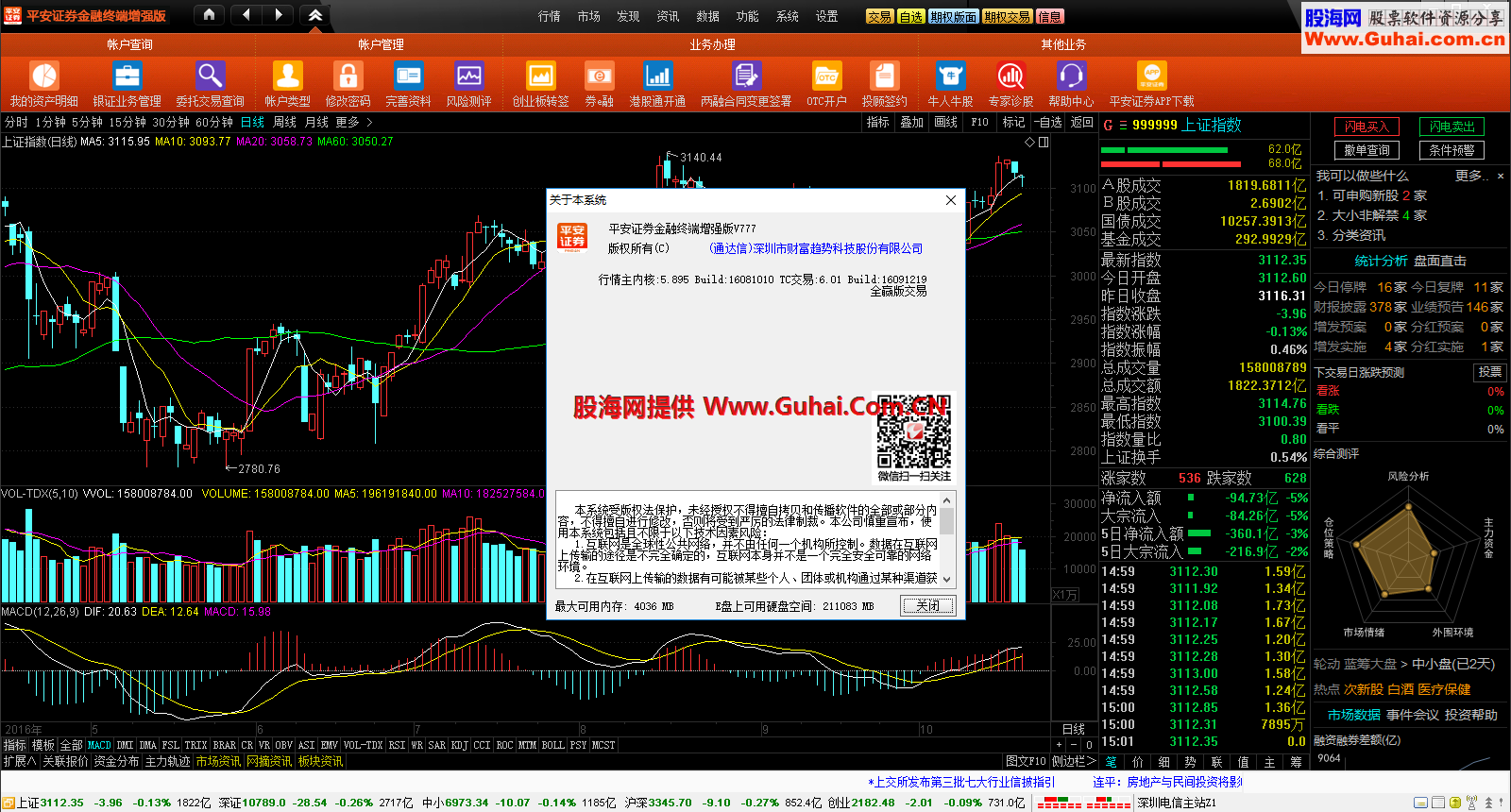Open 专家诊股 diagnosis icon

tap(1010, 76)
